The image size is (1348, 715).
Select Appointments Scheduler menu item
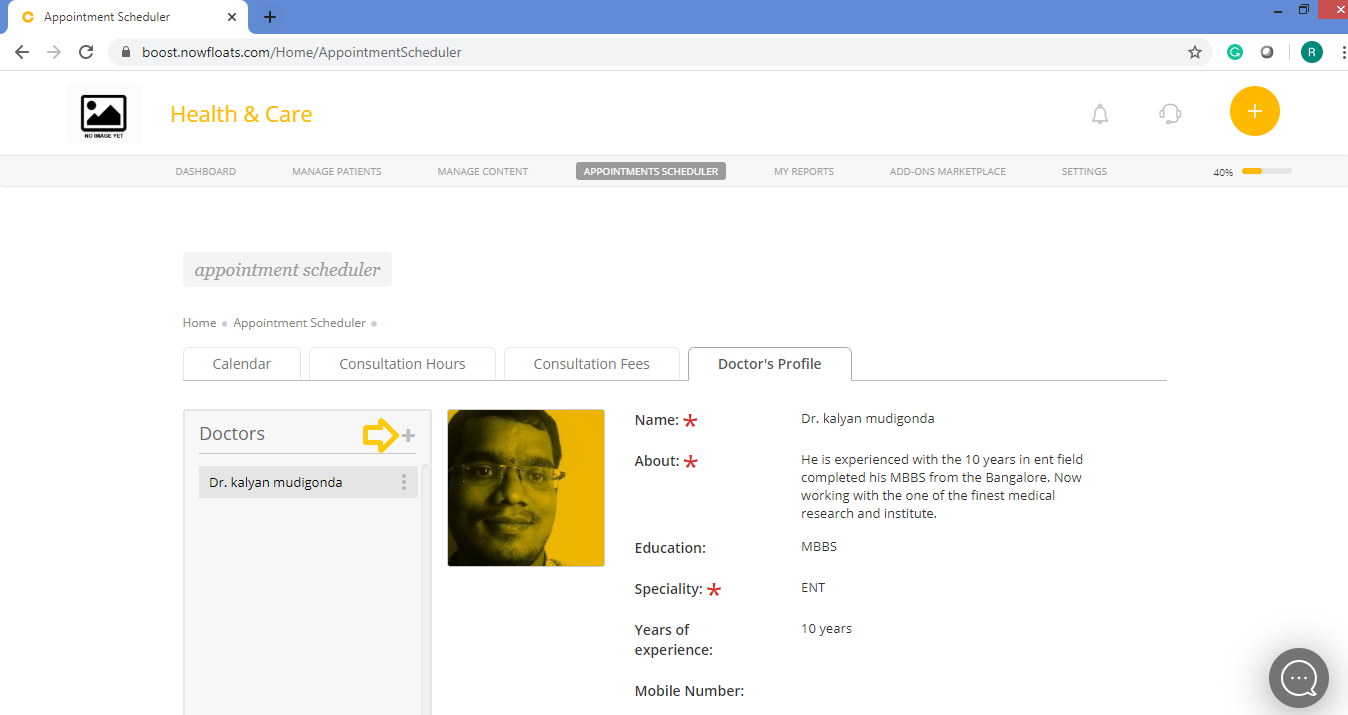pos(651,171)
